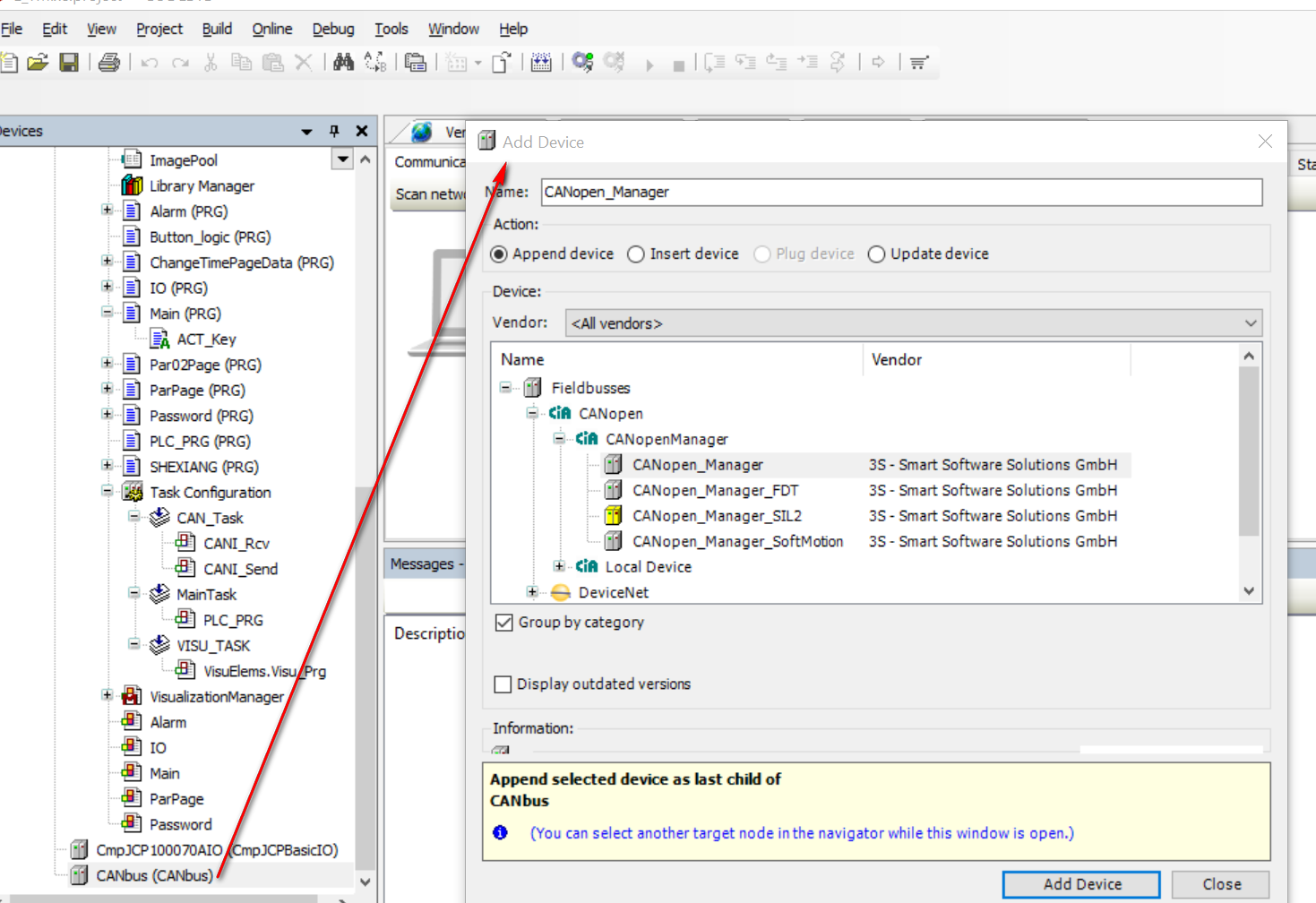1316x903 pixels.
Task: Open the Online menu
Action: 271,29
